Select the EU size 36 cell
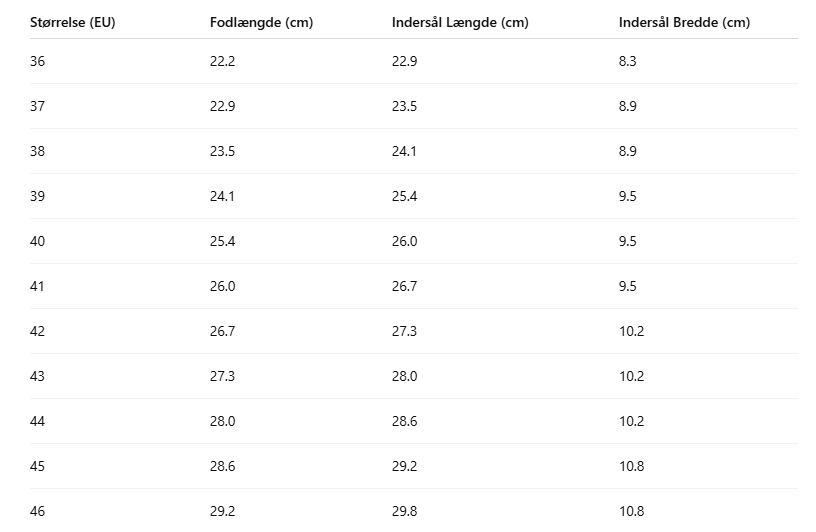816x532 pixels. (x=38, y=62)
